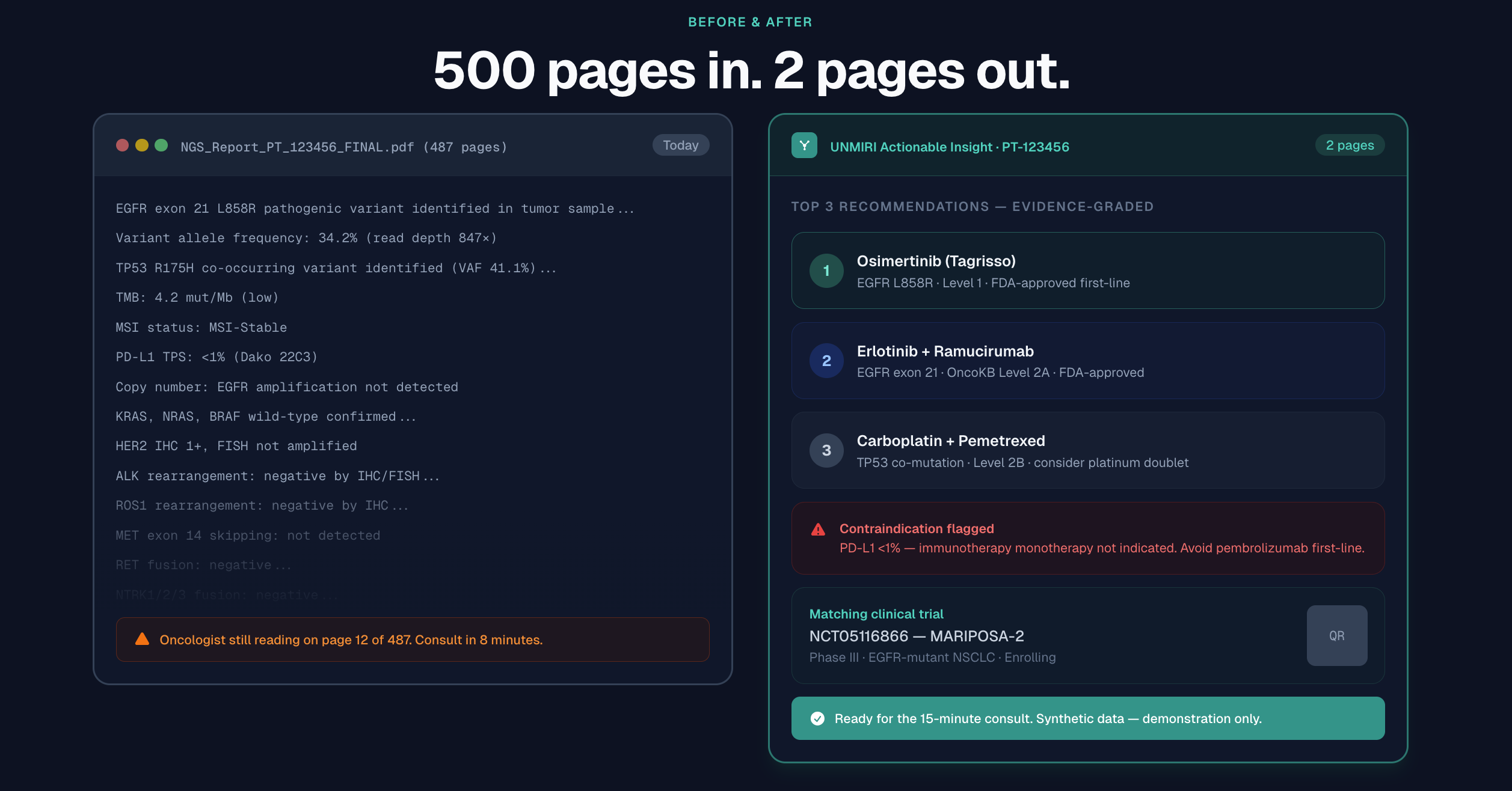Image resolution: width=1512 pixels, height=791 pixels.
Task: Click the number 1 recommendation badge
Action: 826,270
